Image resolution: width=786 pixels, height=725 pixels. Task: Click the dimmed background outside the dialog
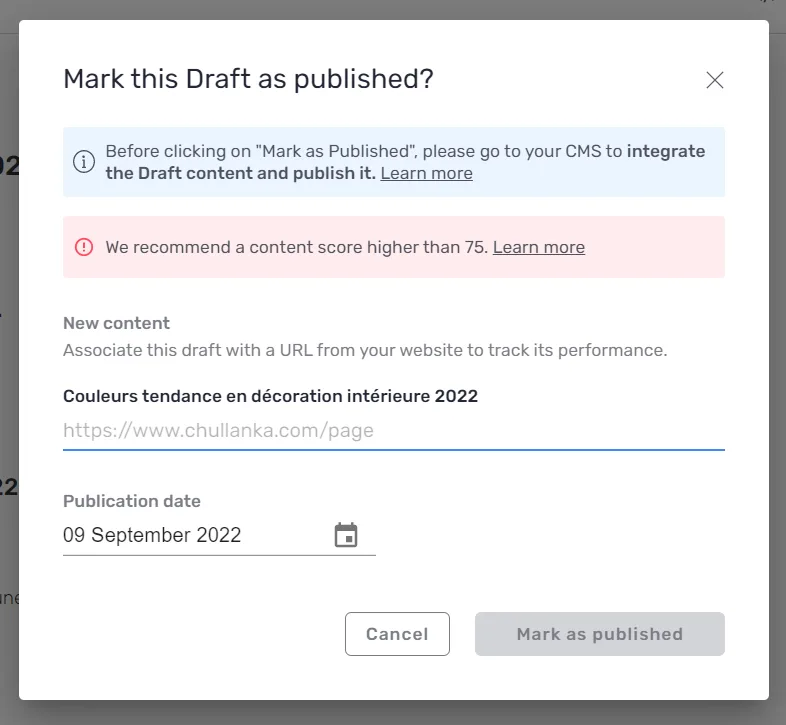(x=777, y=351)
